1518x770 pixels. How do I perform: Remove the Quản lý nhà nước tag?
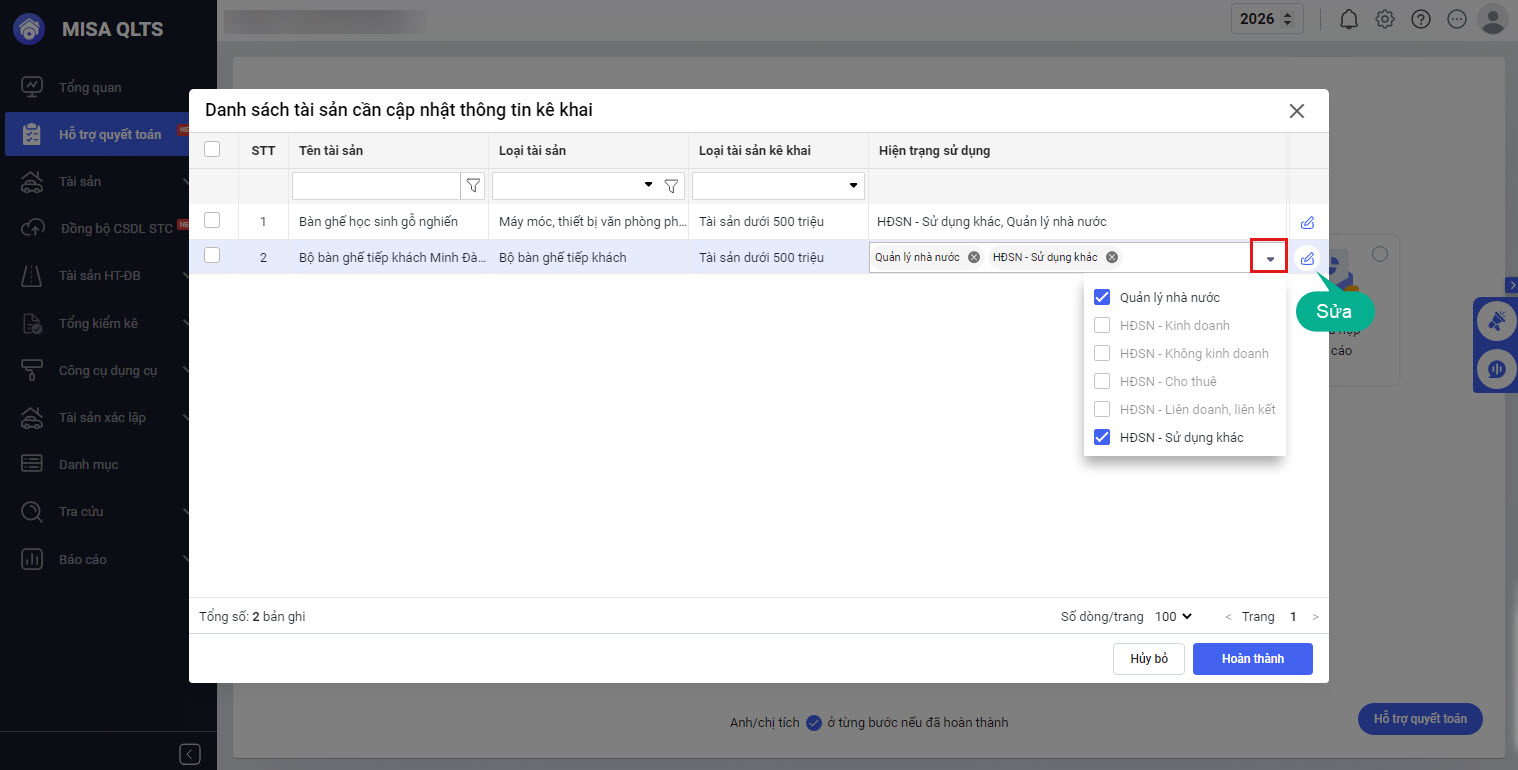(x=974, y=257)
